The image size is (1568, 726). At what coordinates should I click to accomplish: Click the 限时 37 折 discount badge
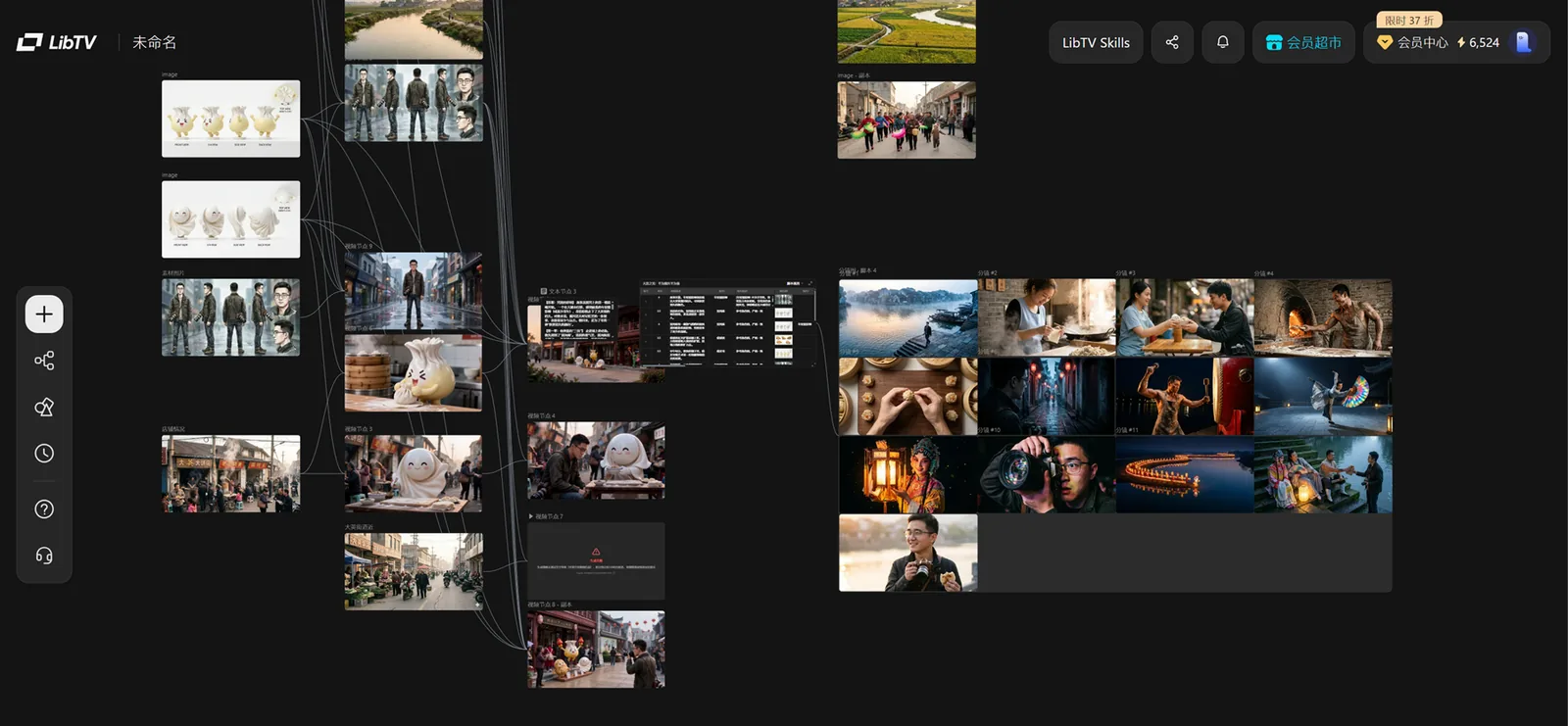[x=1409, y=20]
